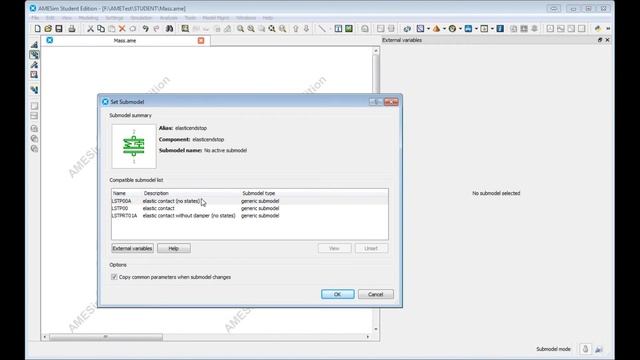Click second icon beside Submodel mode label

pyautogui.click(x=599, y=349)
